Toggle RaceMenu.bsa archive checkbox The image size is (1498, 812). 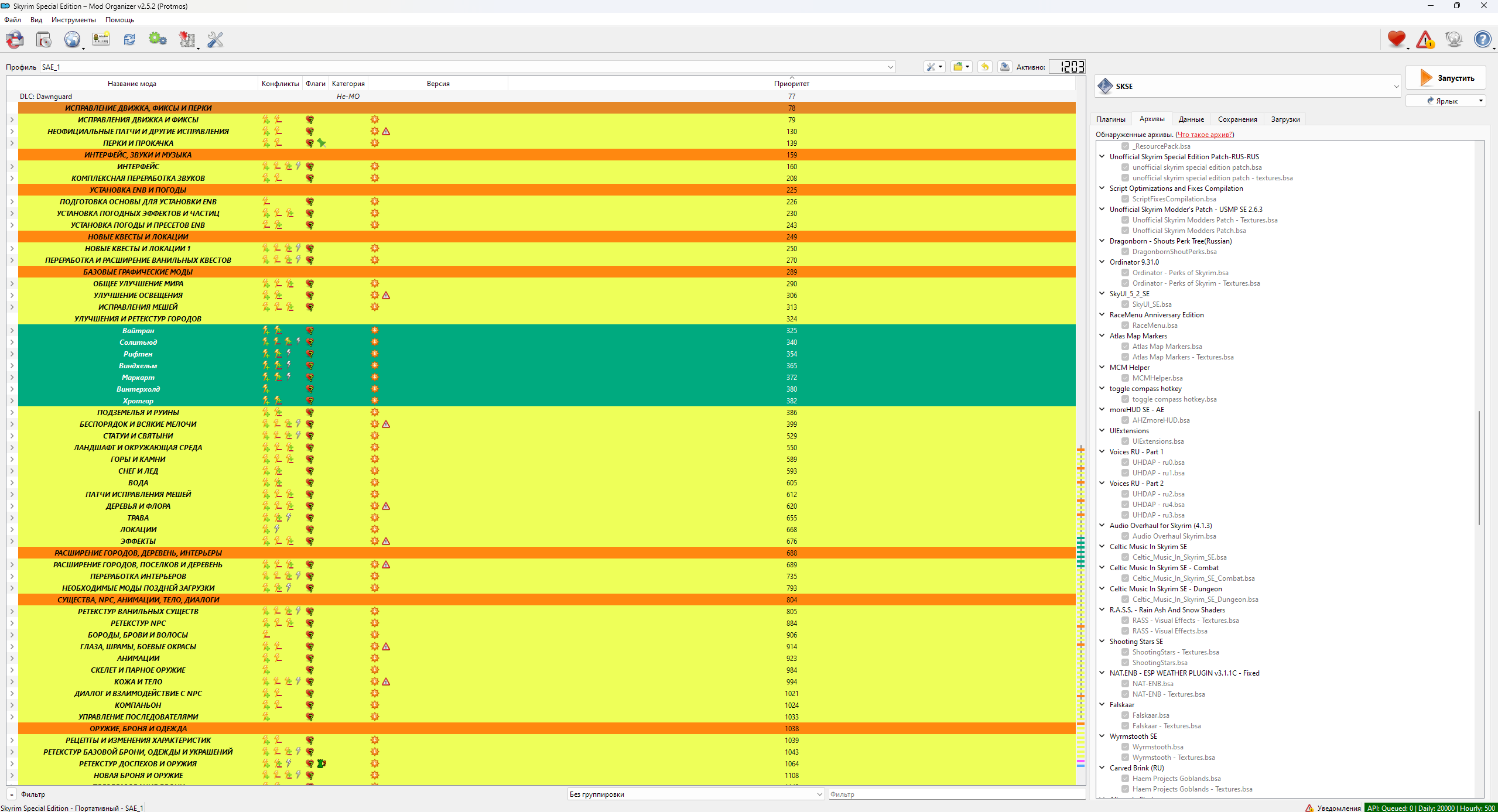pos(1125,326)
